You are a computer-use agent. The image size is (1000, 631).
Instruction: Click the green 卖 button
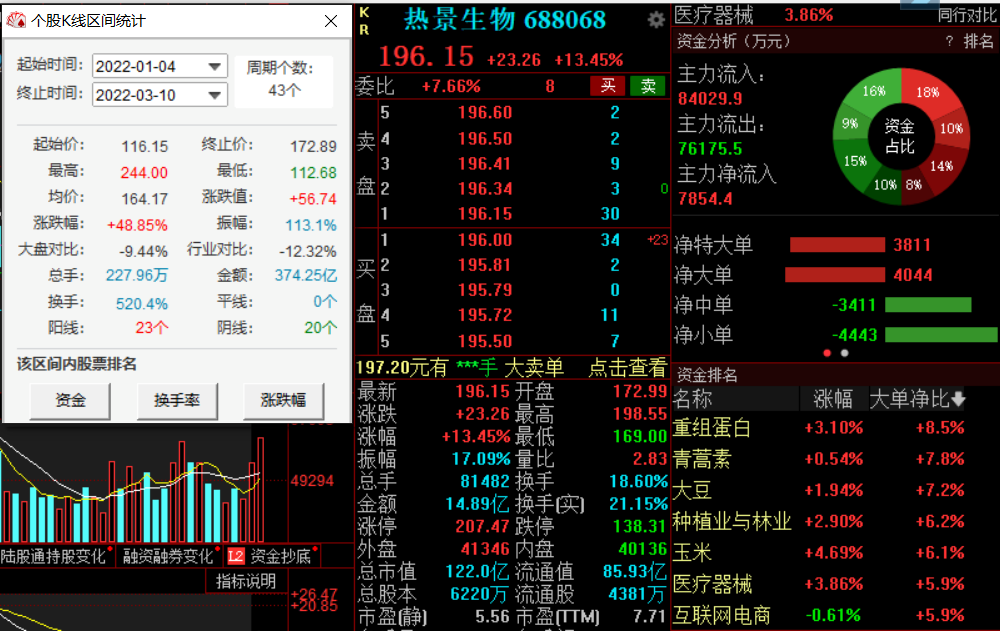[648, 86]
